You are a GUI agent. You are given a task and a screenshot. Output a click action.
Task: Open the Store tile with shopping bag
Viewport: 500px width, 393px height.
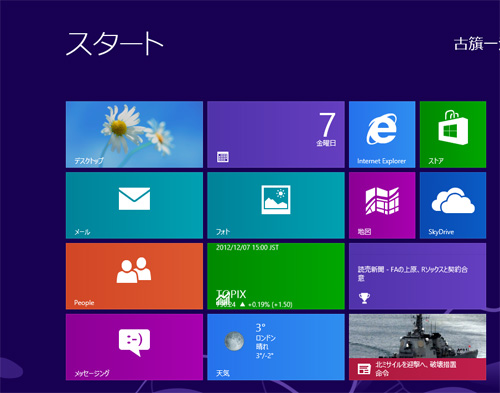coord(453,134)
